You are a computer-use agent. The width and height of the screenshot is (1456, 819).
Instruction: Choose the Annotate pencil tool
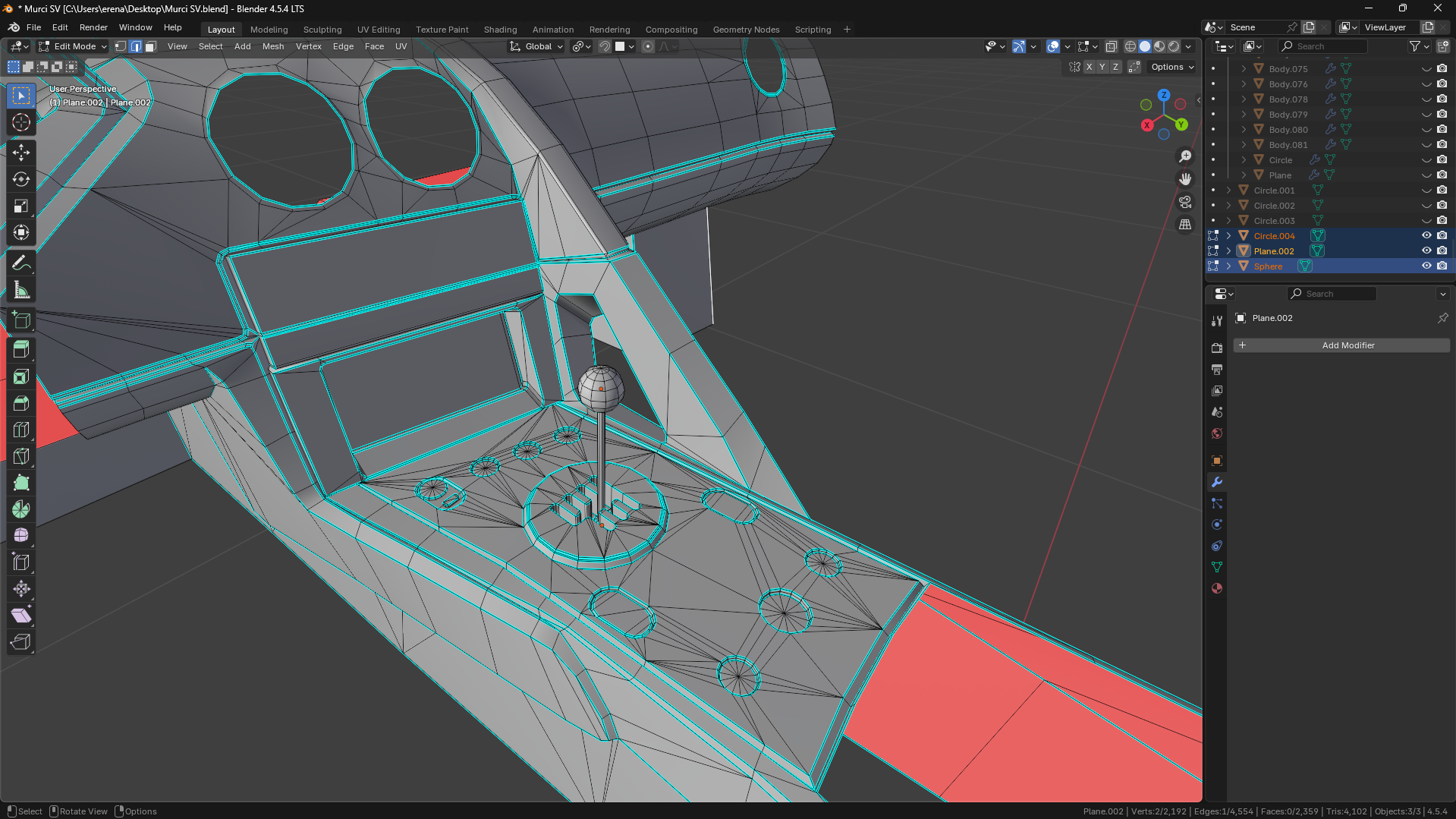pos(21,263)
